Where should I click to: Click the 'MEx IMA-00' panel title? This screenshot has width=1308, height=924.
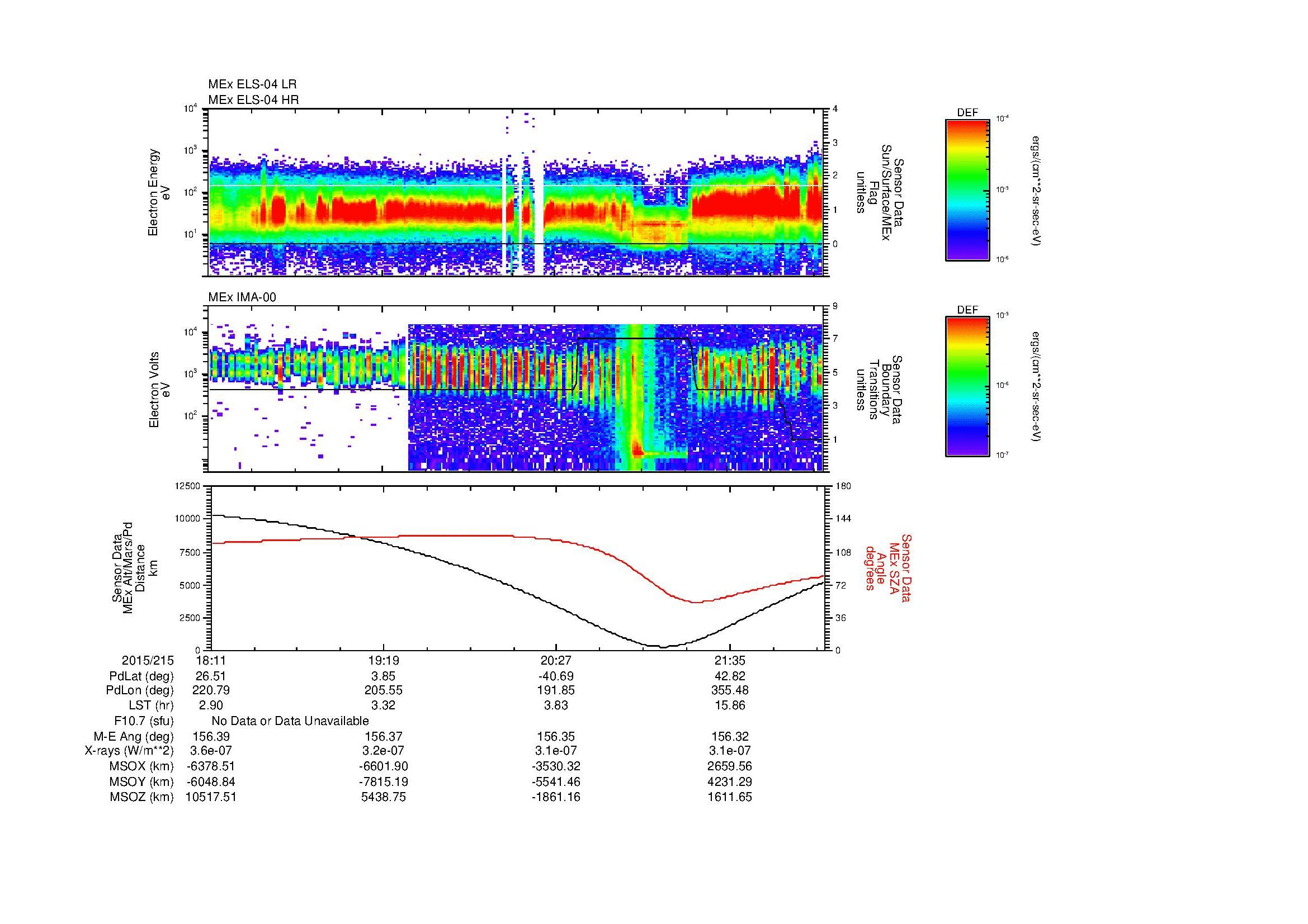point(242,297)
